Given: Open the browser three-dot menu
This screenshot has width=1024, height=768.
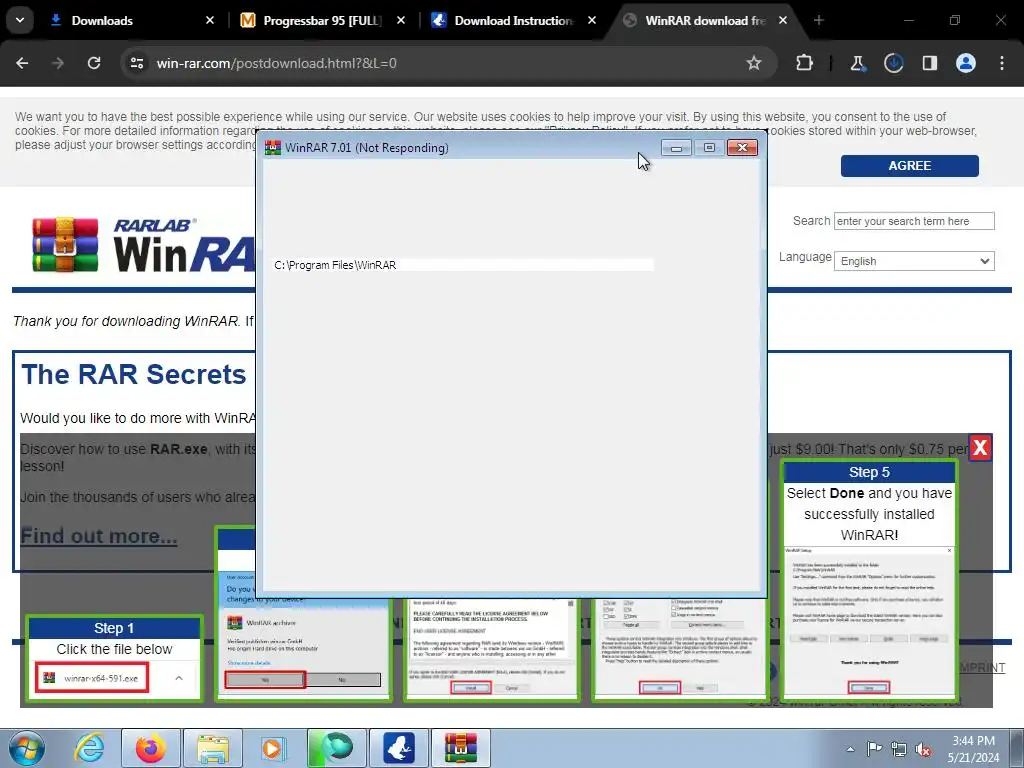Looking at the screenshot, I should click(1002, 63).
